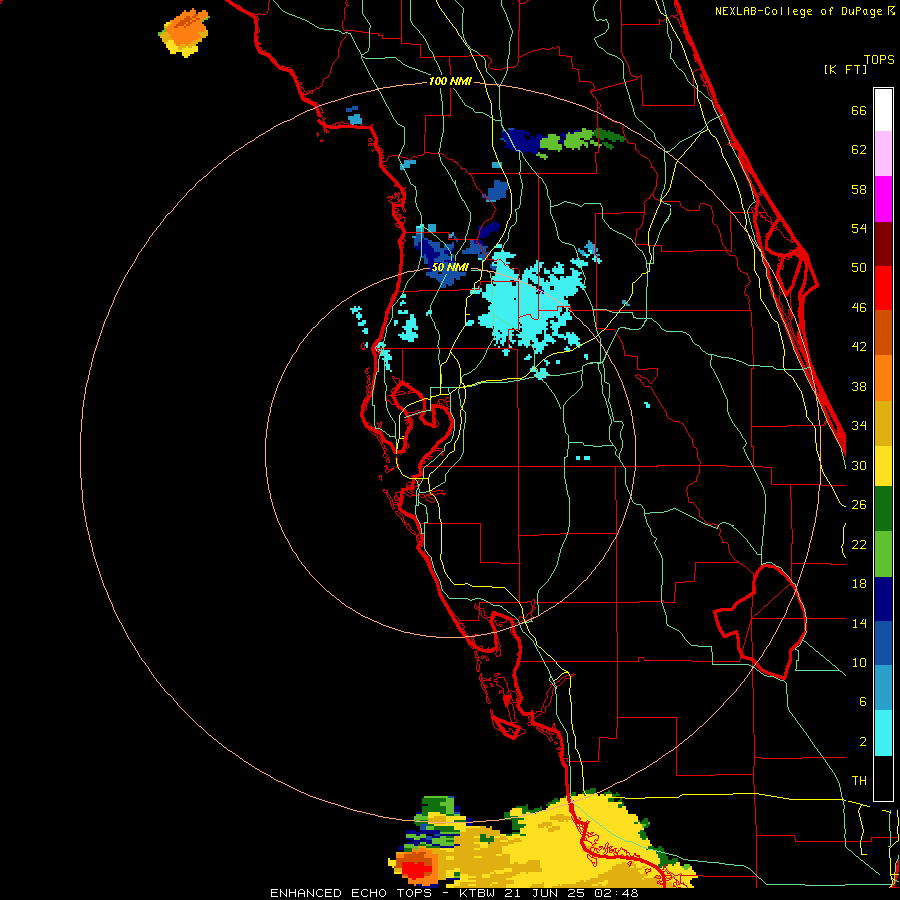This screenshot has height=900, width=900.
Task: Click the legend value "30"
Action: click(859, 465)
